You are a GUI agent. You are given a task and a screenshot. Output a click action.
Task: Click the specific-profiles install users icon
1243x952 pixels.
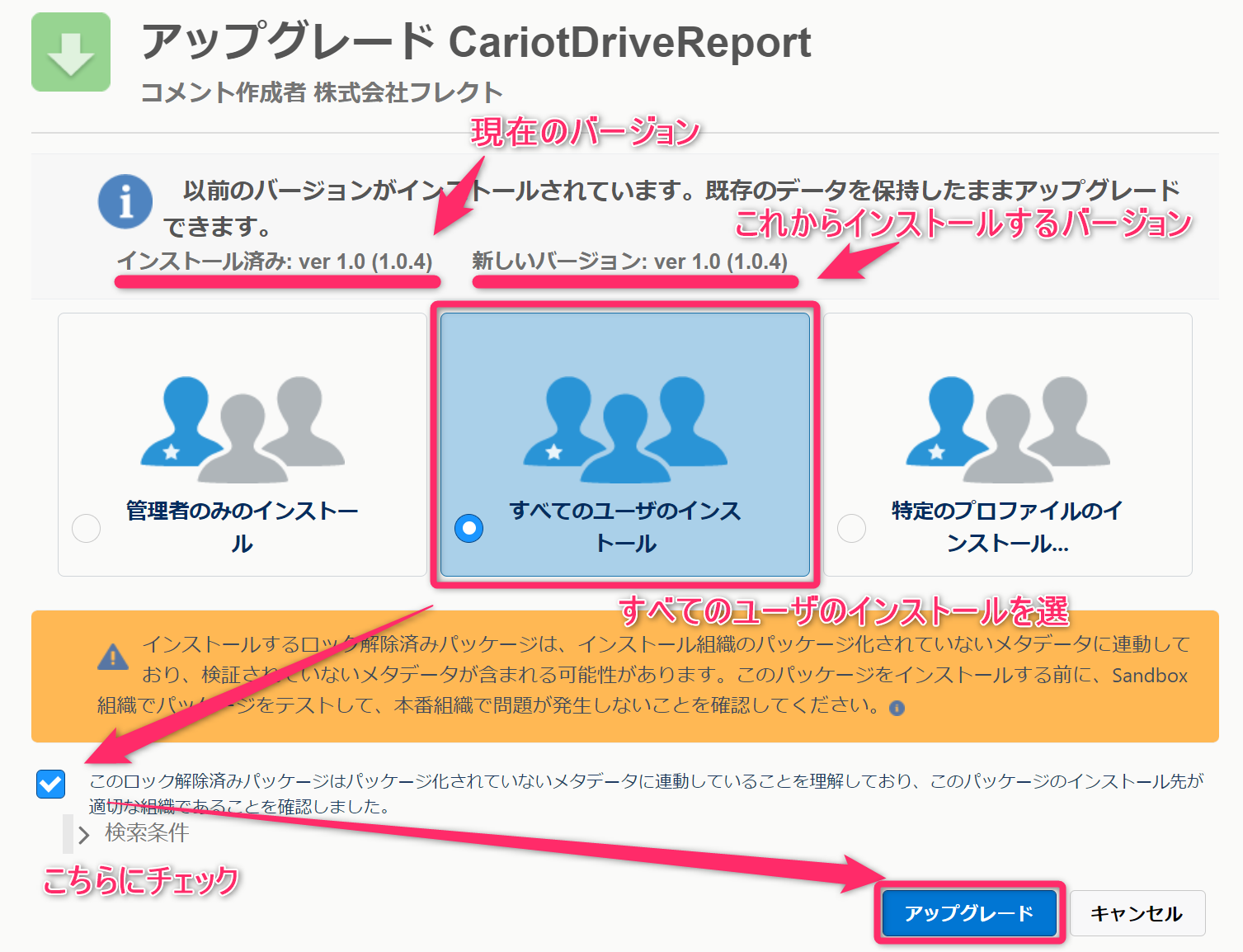pos(1008,429)
